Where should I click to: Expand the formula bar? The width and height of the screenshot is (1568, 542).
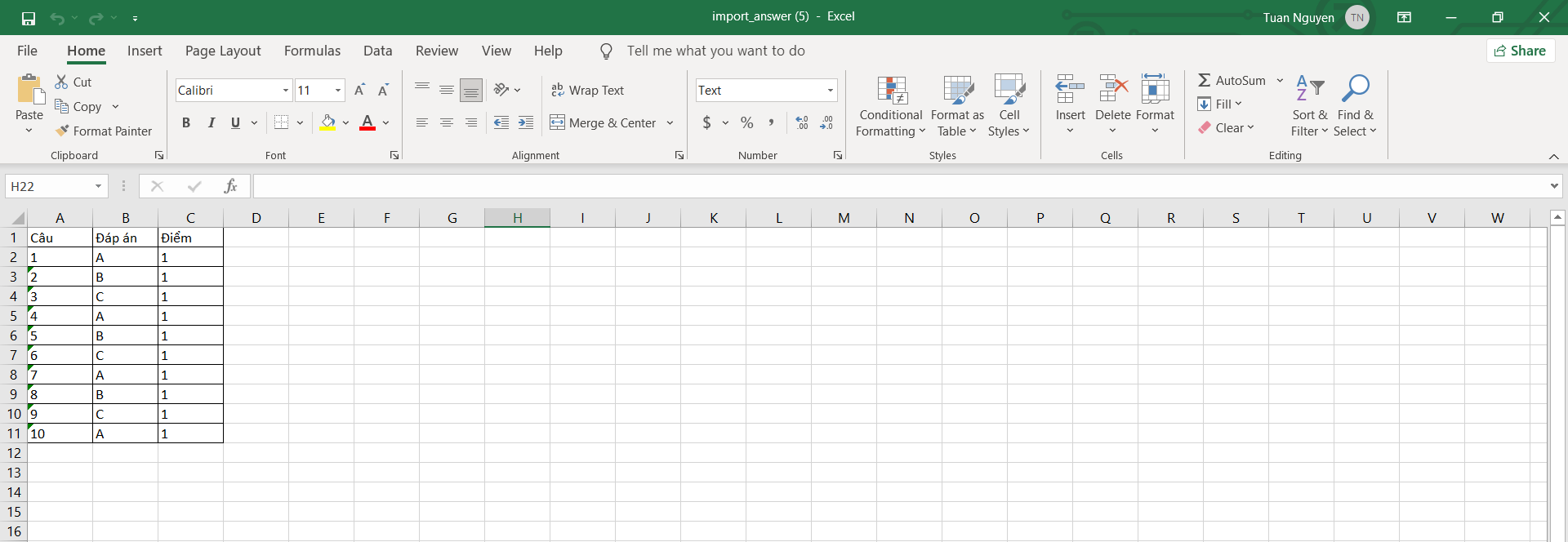pos(1553,186)
